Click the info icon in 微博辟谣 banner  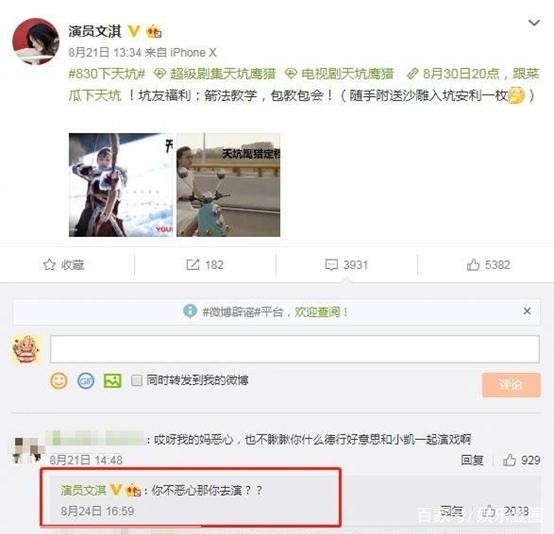190,311
